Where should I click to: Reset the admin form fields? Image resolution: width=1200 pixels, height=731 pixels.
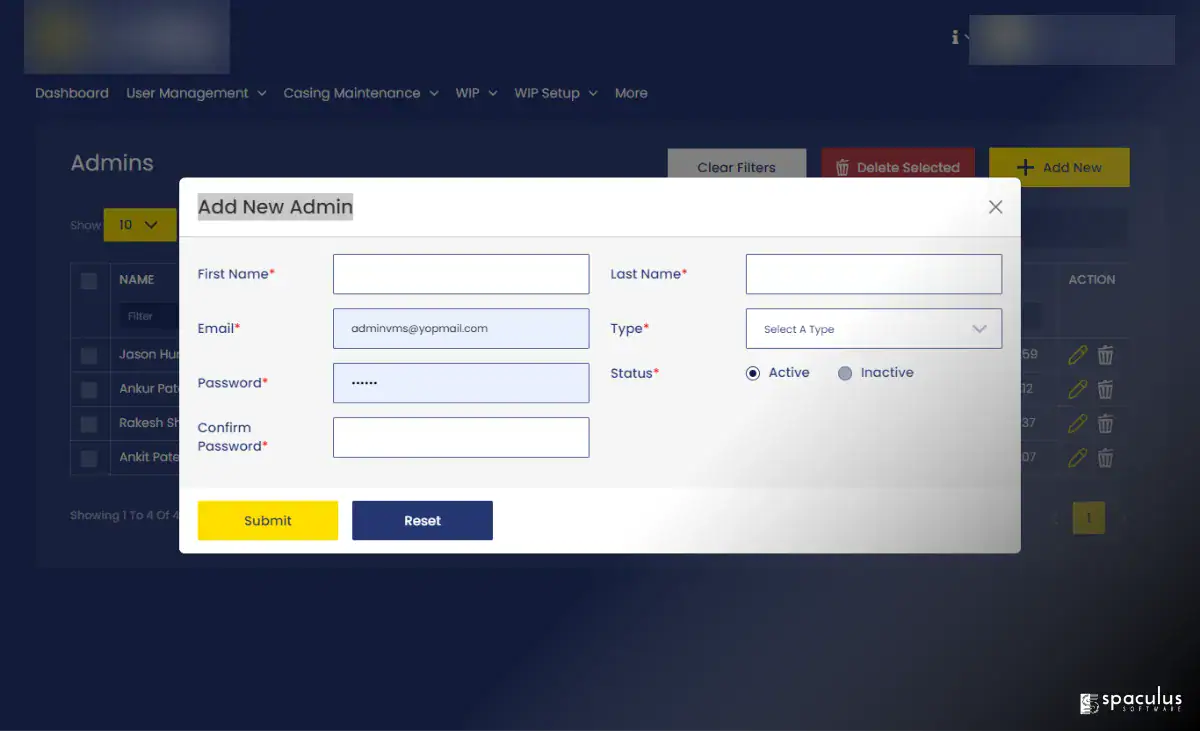pos(422,520)
